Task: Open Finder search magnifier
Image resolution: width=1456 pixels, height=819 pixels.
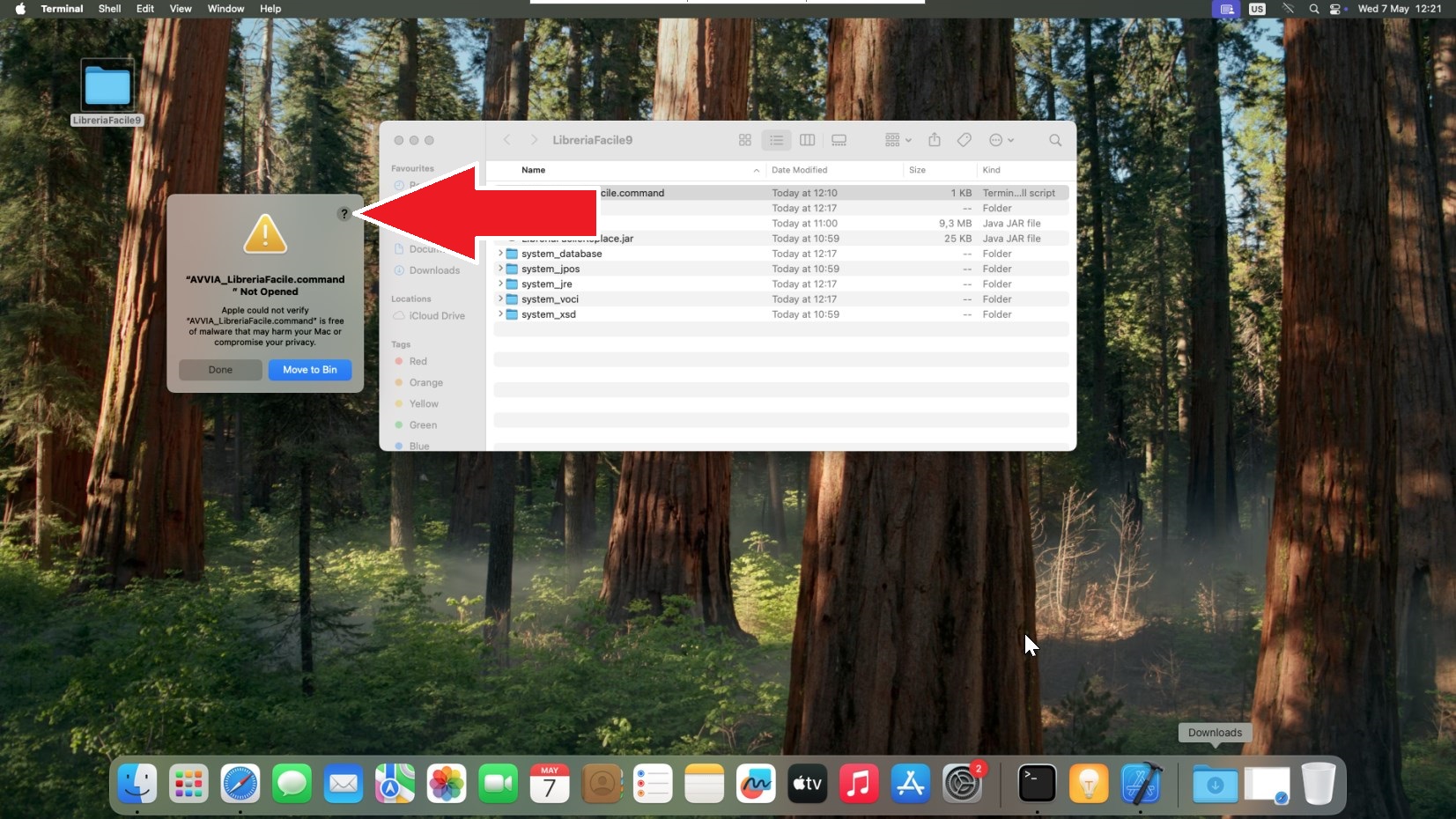Action: pyautogui.click(x=1054, y=140)
